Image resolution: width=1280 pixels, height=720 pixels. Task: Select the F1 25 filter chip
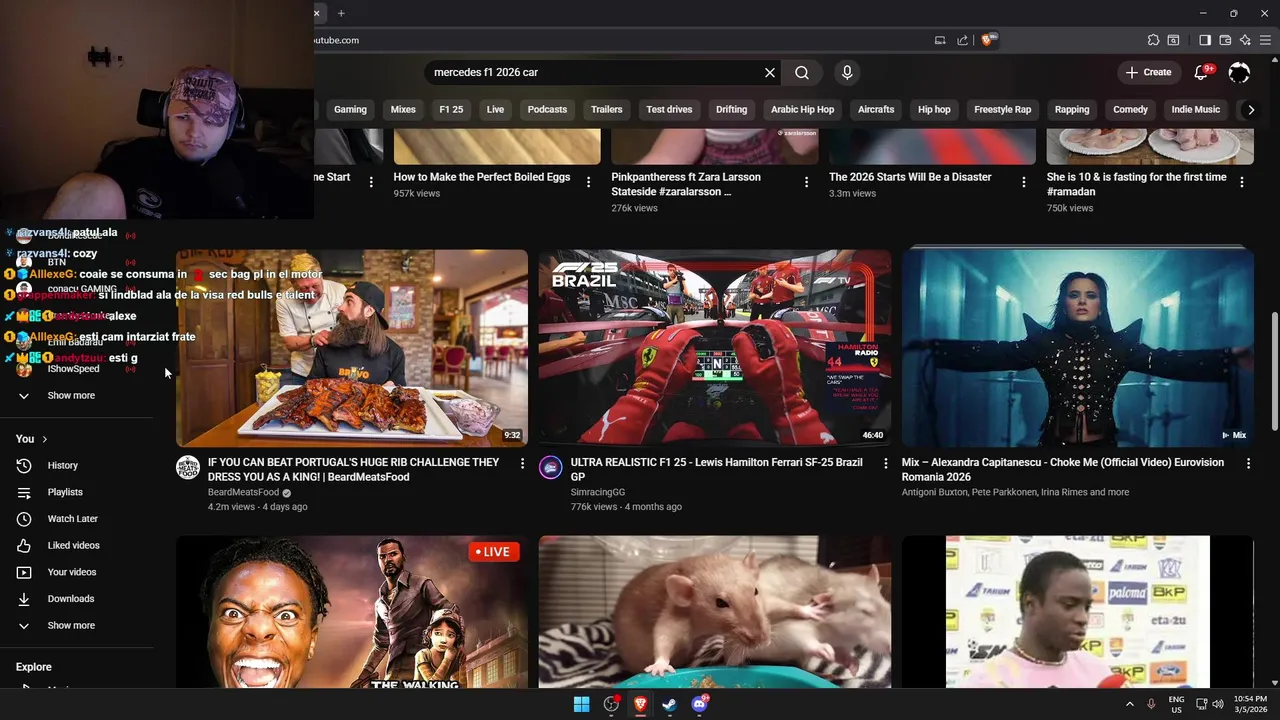tap(451, 109)
